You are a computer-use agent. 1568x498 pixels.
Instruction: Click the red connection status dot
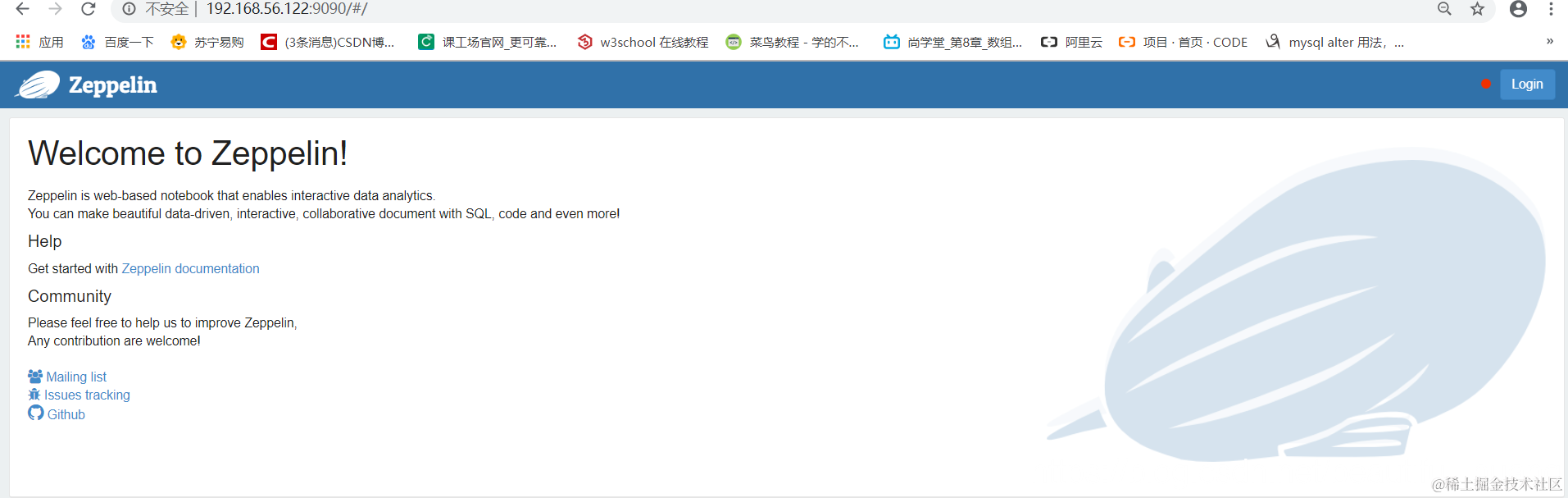click(x=1485, y=84)
